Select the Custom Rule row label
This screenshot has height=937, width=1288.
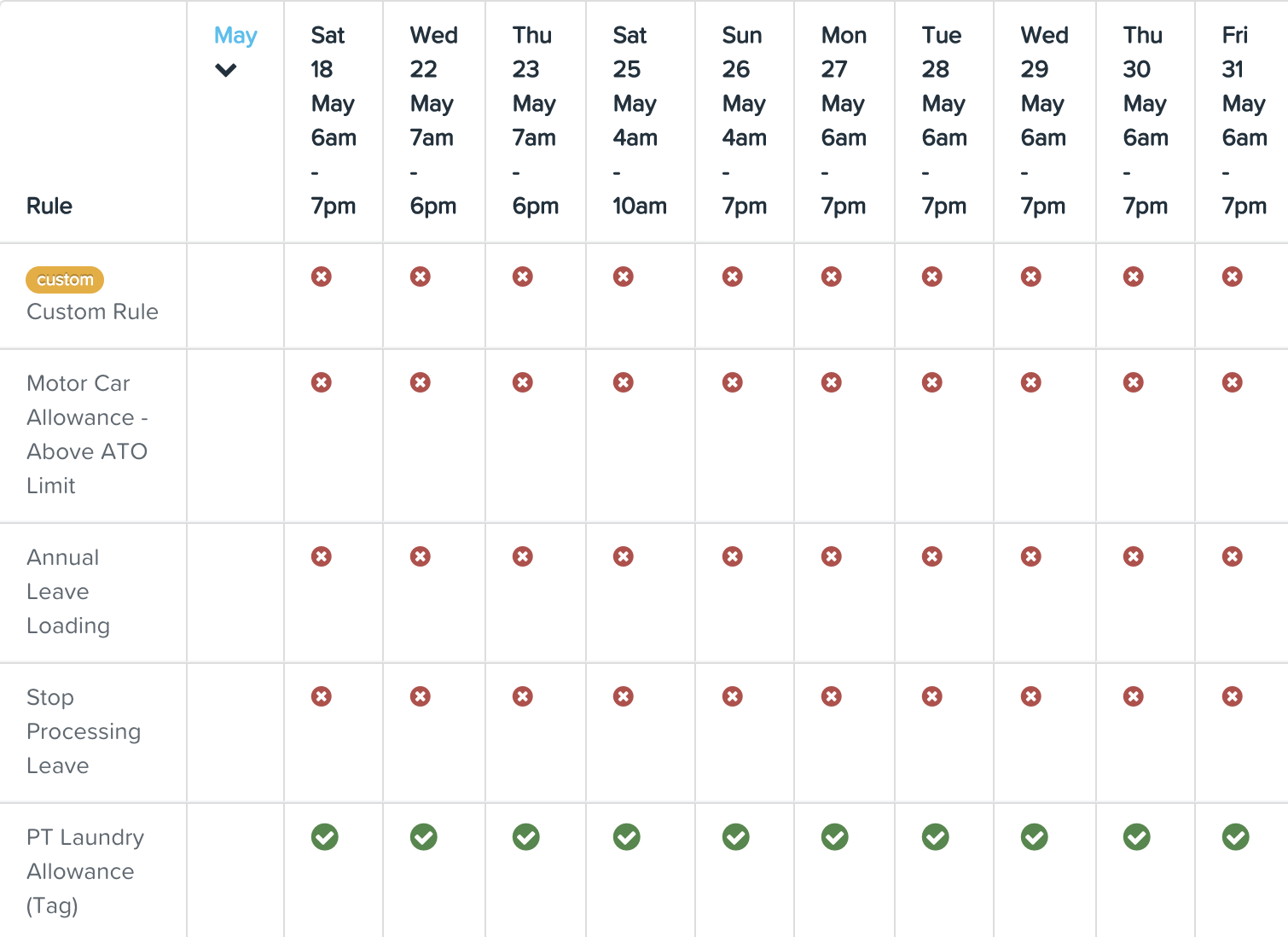click(92, 311)
